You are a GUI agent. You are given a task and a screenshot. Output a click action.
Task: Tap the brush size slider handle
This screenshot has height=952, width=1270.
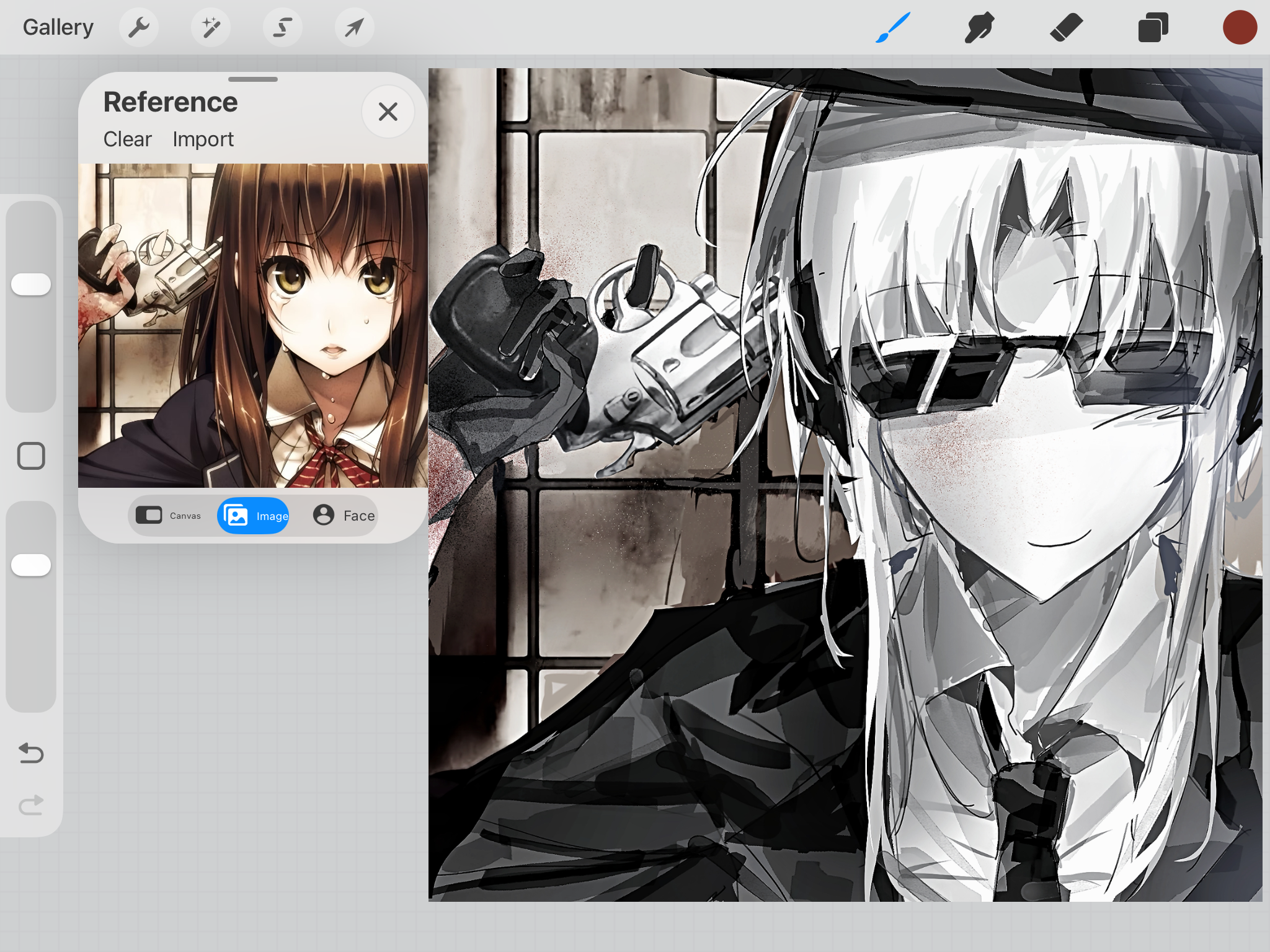coord(31,284)
